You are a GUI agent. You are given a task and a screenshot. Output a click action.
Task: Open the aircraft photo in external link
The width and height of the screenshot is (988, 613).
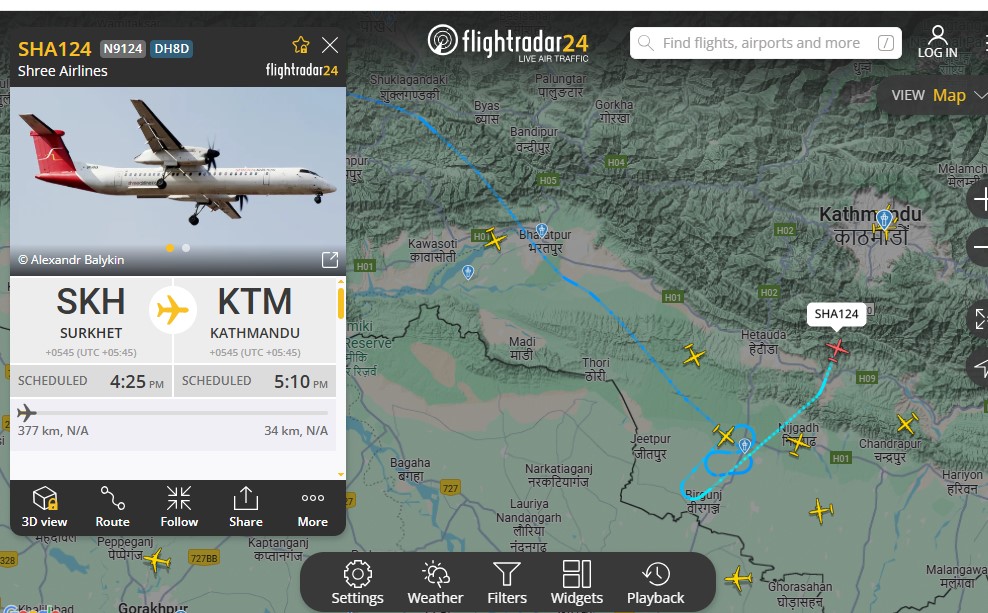pyautogui.click(x=330, y=260)
